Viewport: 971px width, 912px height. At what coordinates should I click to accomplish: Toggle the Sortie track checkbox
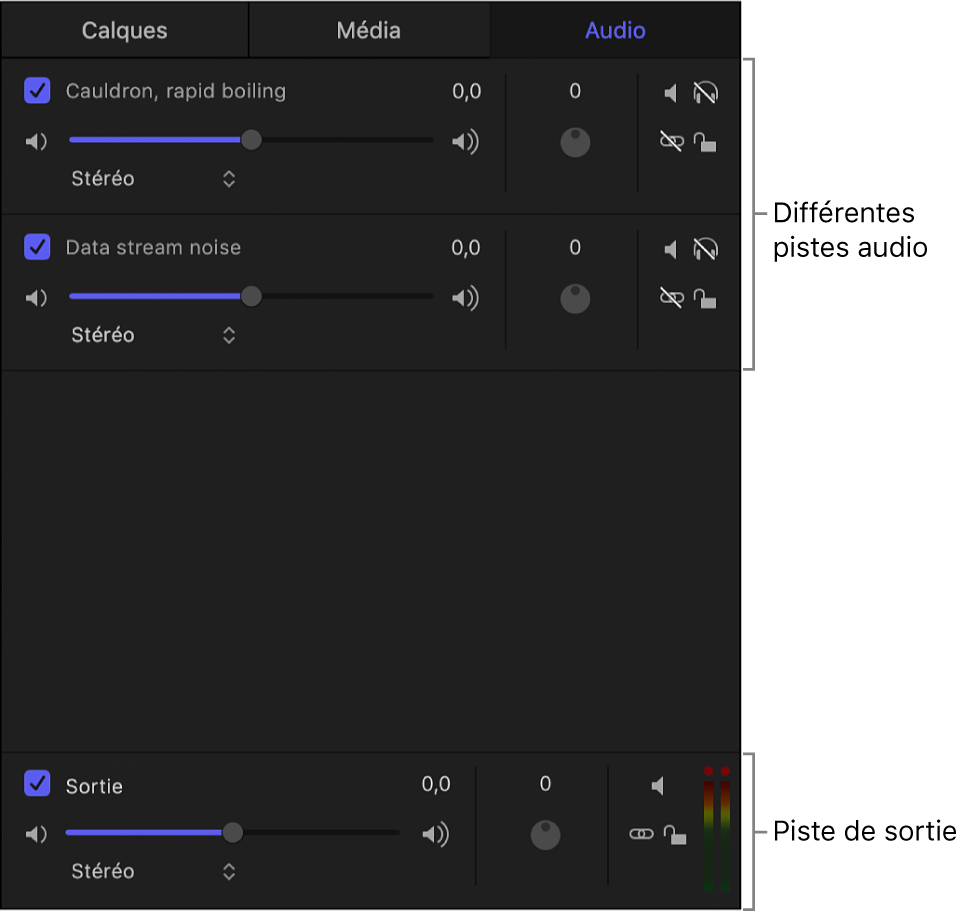[37, 785]
